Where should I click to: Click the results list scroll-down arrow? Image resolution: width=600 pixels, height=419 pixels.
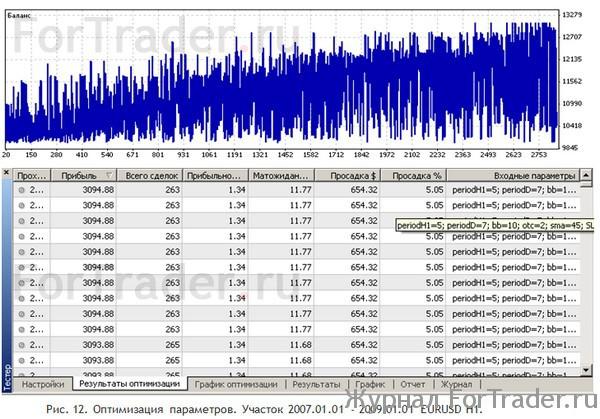(586, 370)
